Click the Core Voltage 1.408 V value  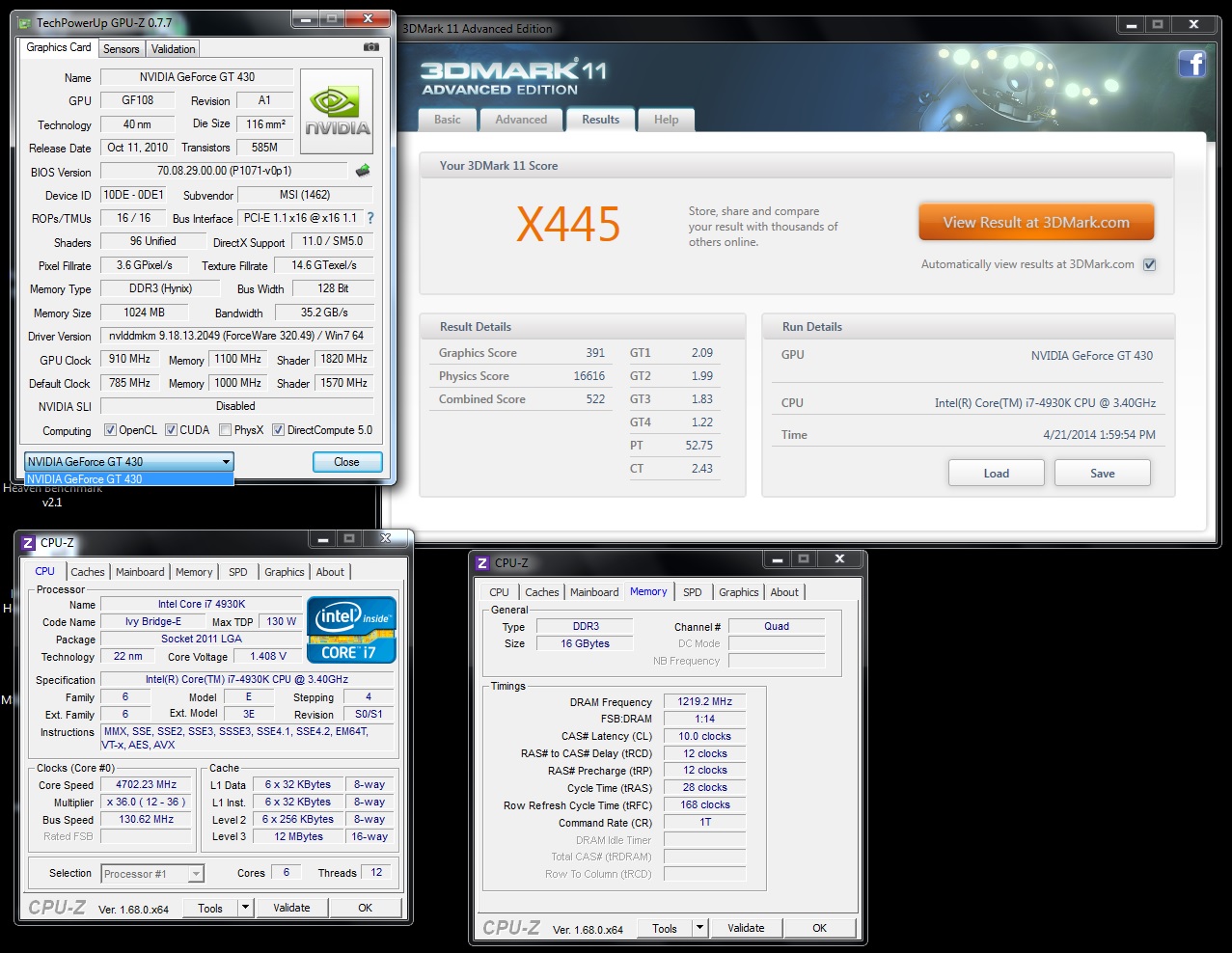point(268,656)
